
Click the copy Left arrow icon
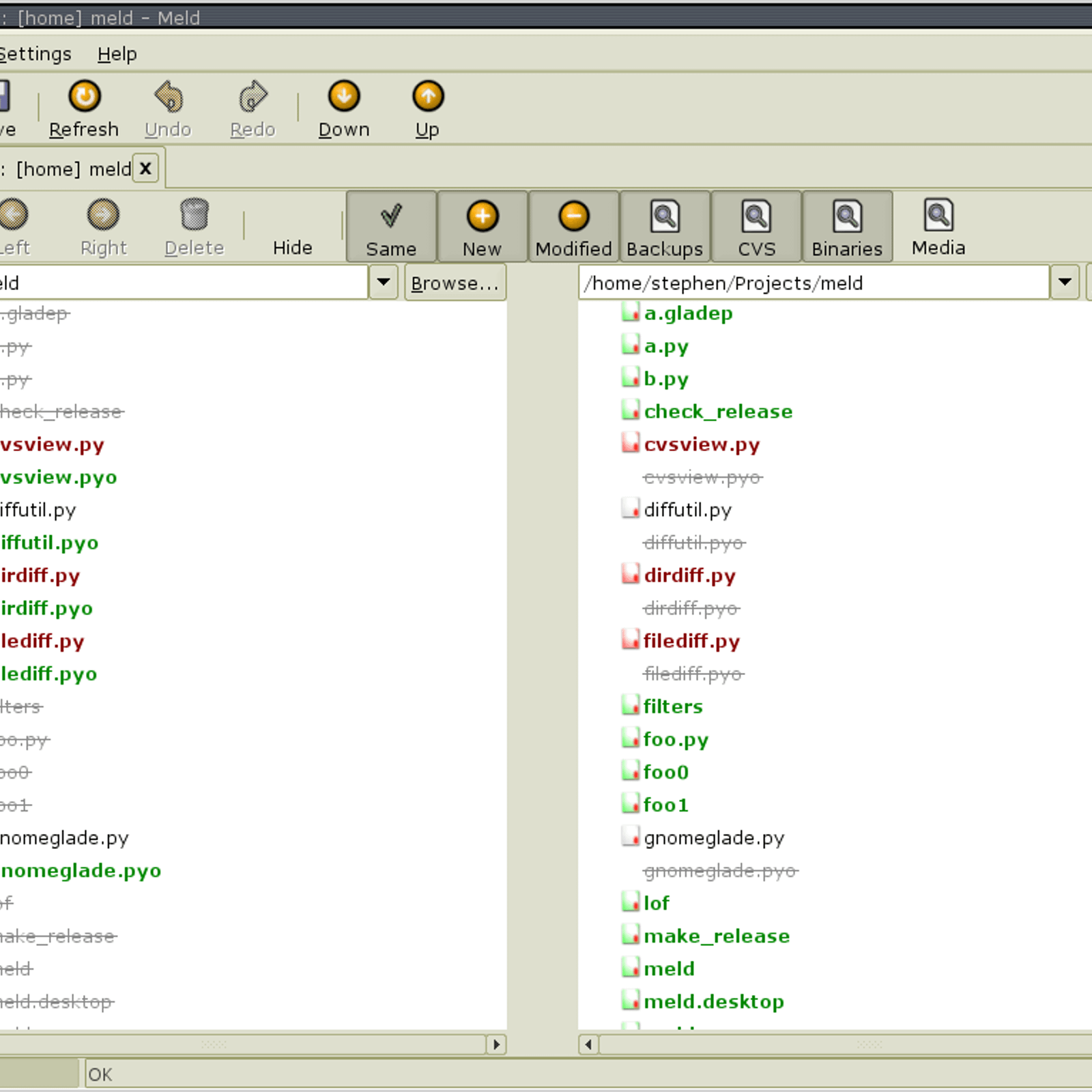pyautogui.click(x=13, y=214)
